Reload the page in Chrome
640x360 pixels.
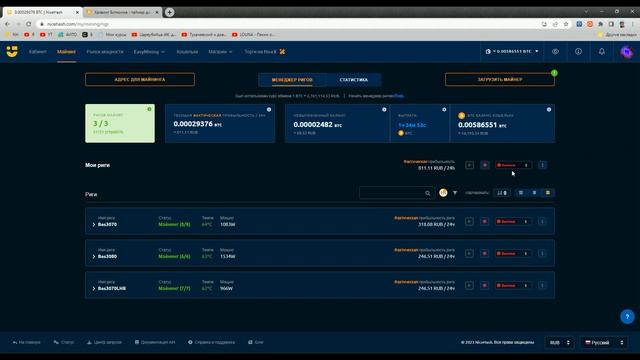pyautogui.click(x=29, y=24)
